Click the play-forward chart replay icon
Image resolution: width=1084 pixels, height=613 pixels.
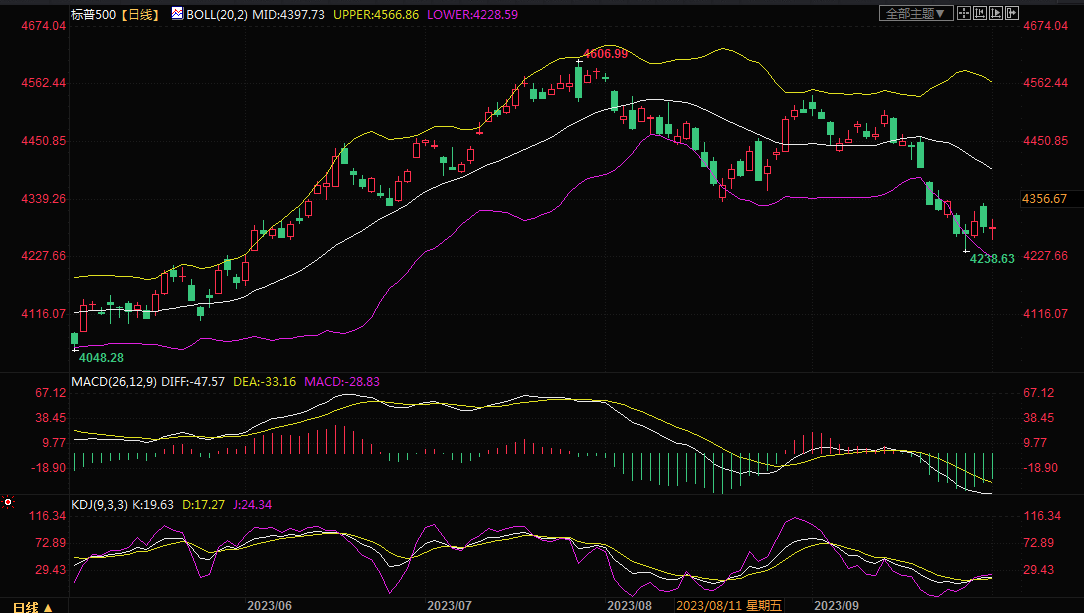point(998,13)
